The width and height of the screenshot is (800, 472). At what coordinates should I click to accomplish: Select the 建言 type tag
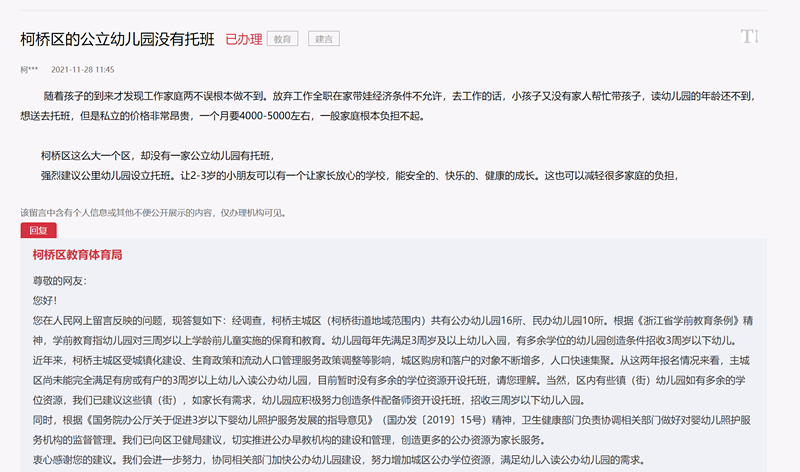pos(323,39)
